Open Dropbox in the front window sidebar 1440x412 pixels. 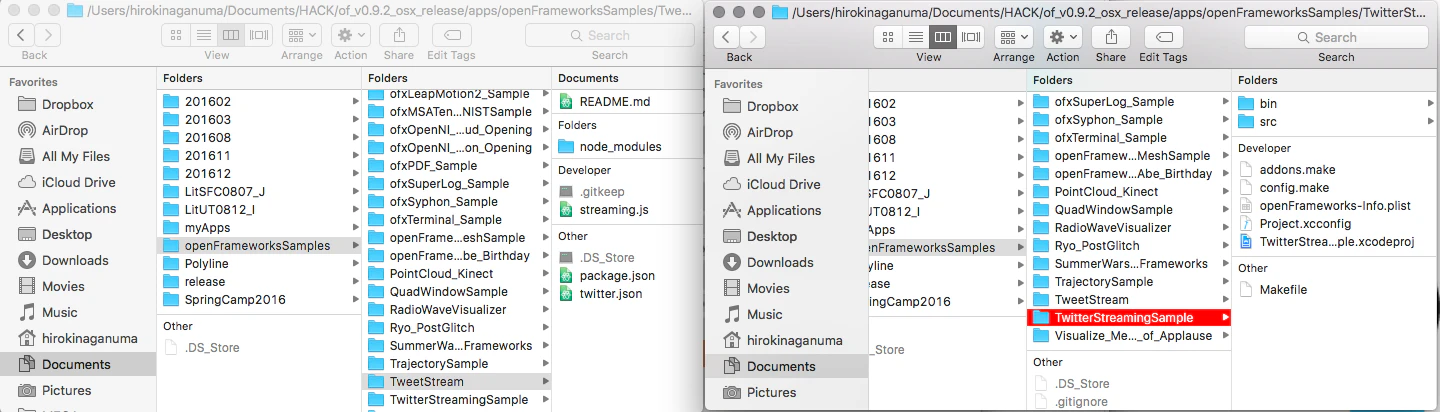pos(772,106)
